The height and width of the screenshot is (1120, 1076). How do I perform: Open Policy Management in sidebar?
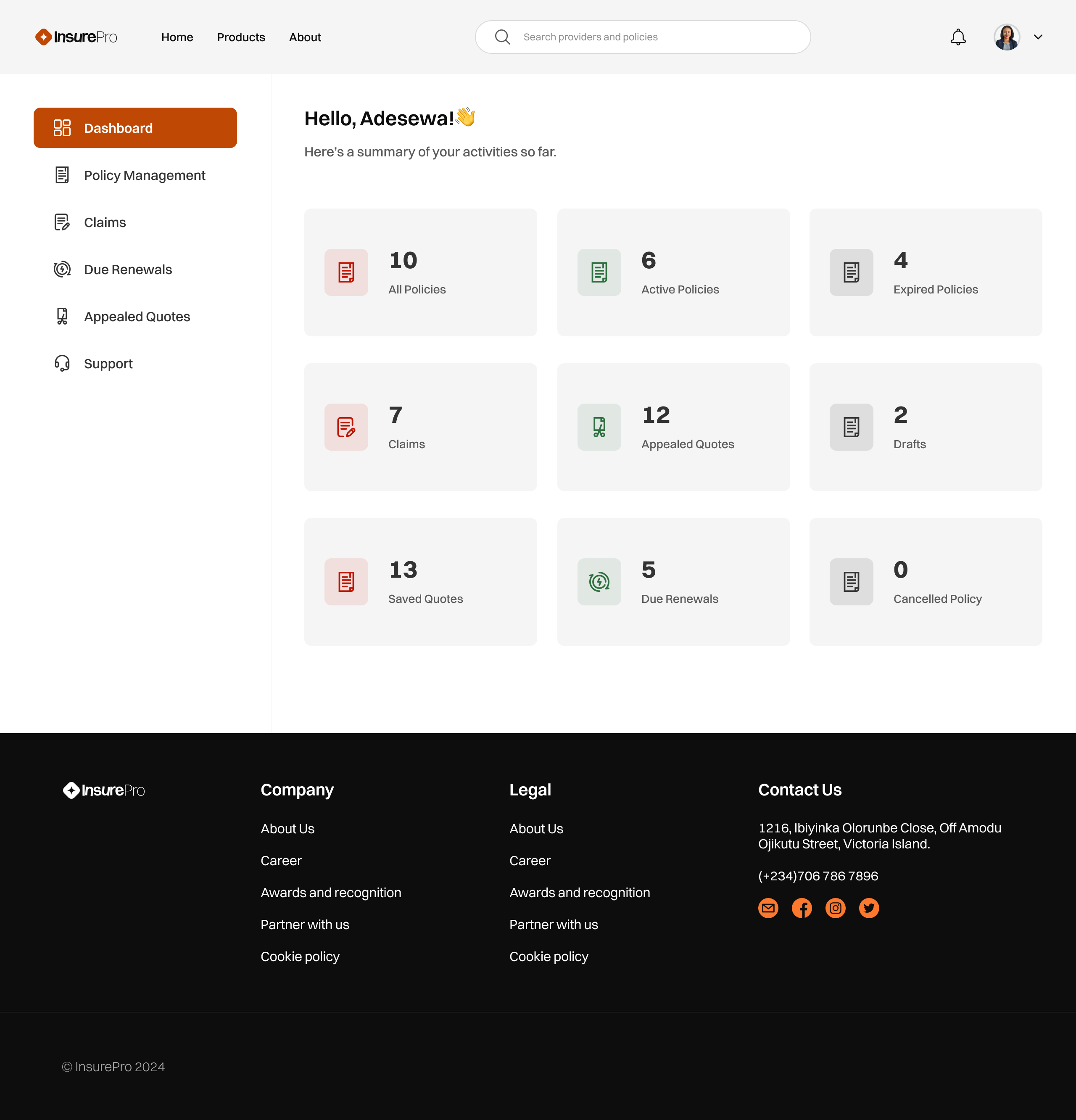(144, 175)
